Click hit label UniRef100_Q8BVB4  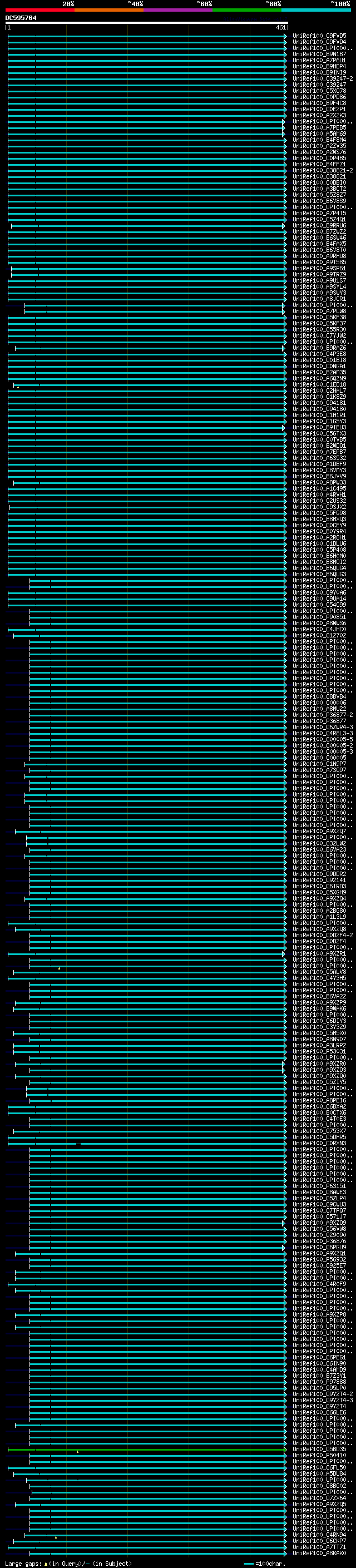coord(319,696)
